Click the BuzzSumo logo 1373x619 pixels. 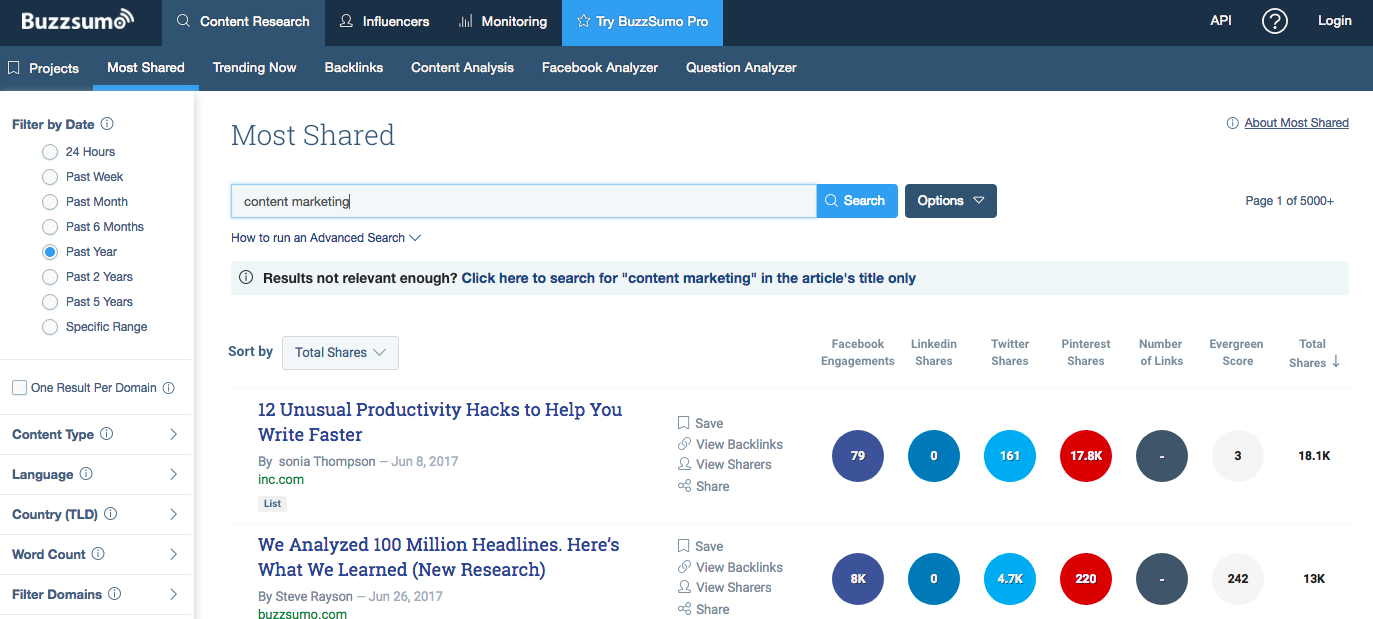(x=78, y=20)
